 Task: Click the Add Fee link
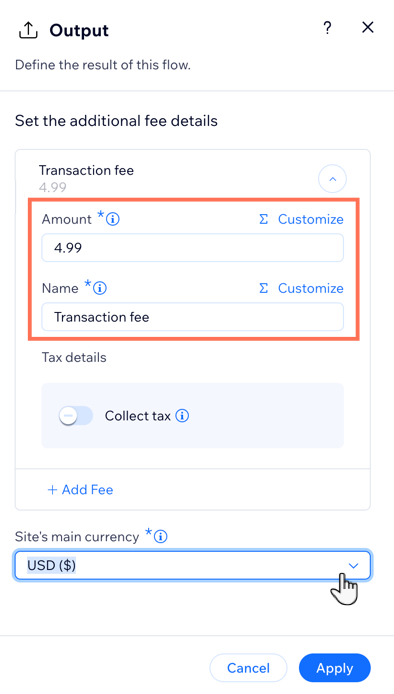pyautogui.click(x=80, y=490)
